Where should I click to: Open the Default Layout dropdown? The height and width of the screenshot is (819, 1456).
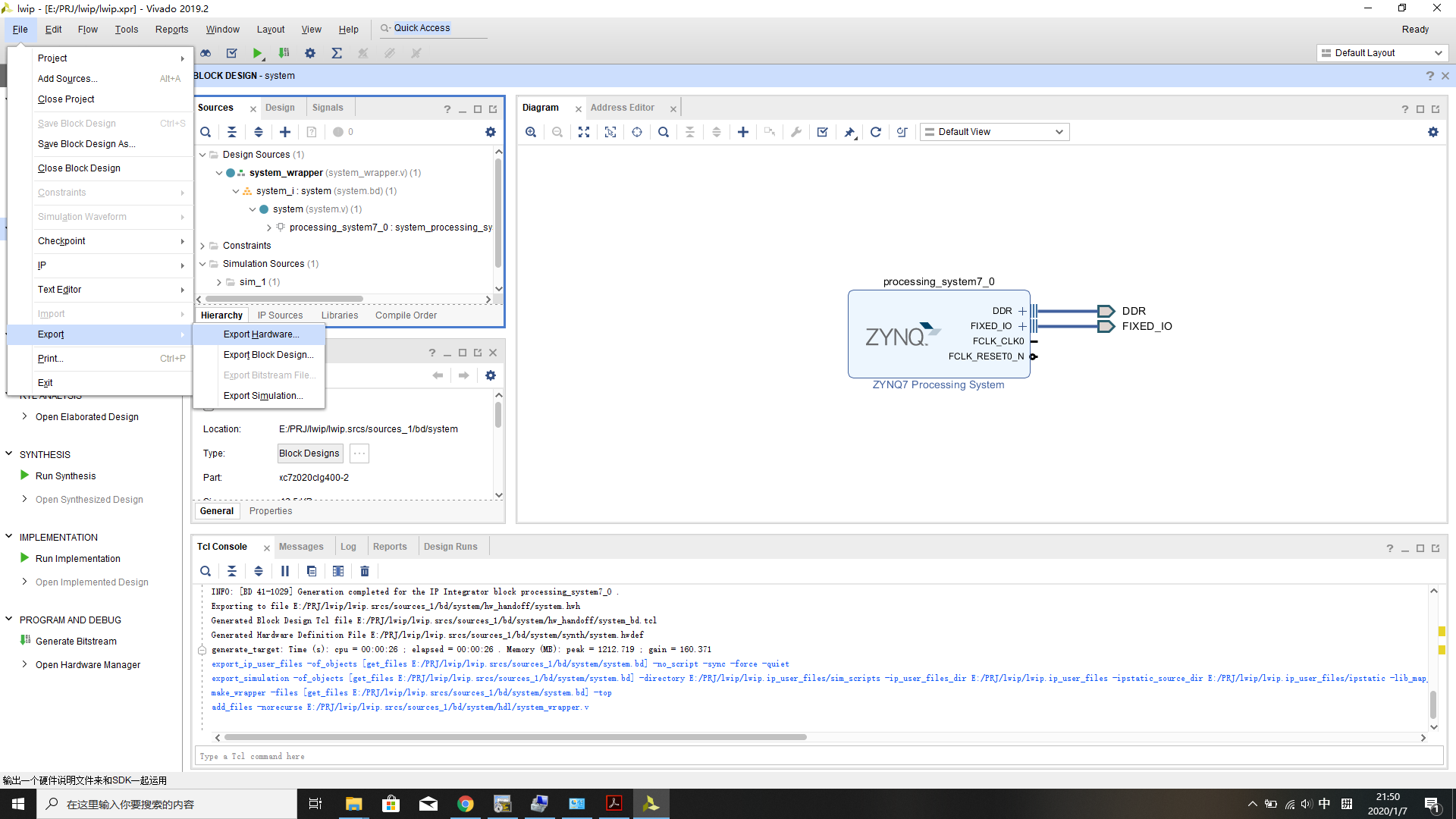coord(1382,53)
